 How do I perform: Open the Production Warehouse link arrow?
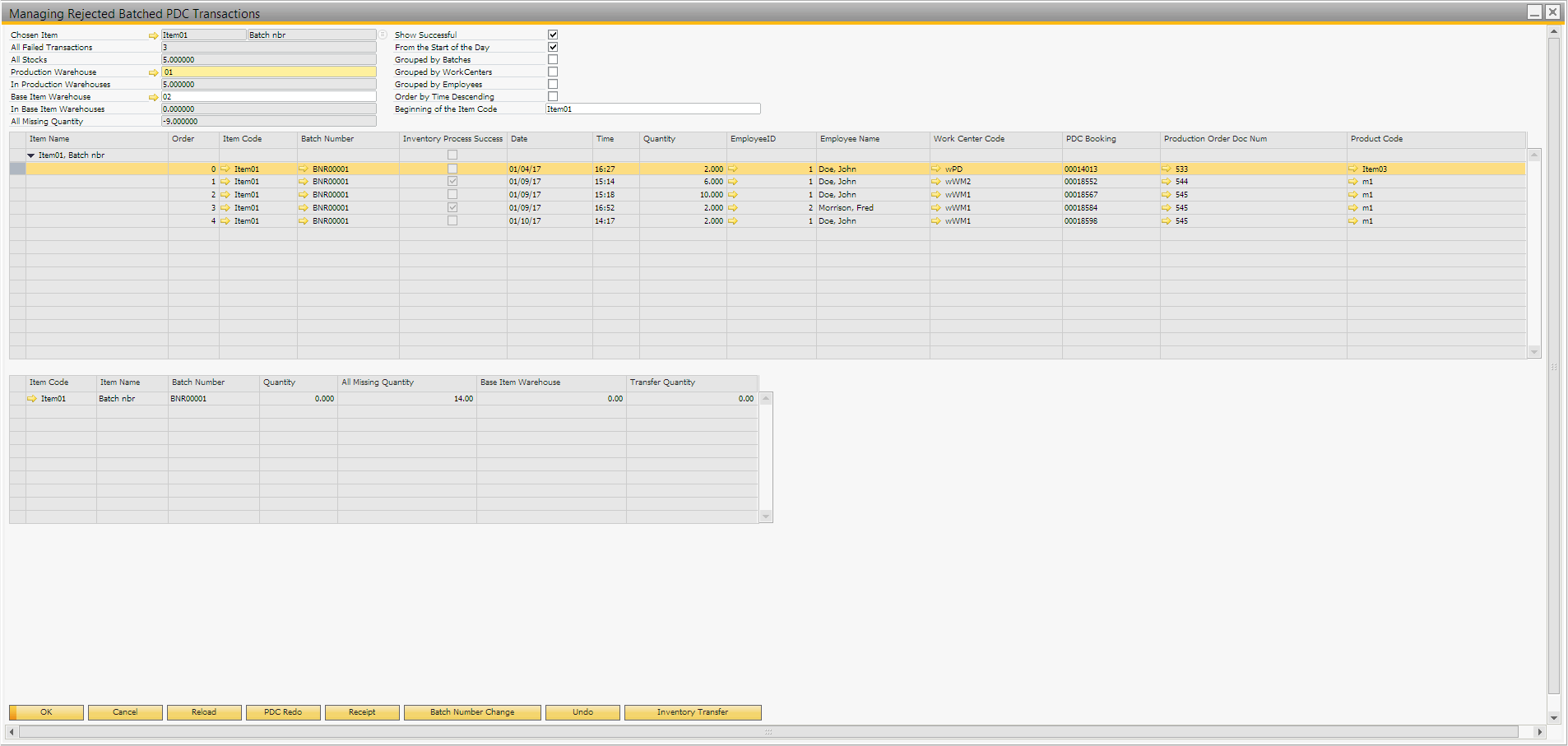153,72
